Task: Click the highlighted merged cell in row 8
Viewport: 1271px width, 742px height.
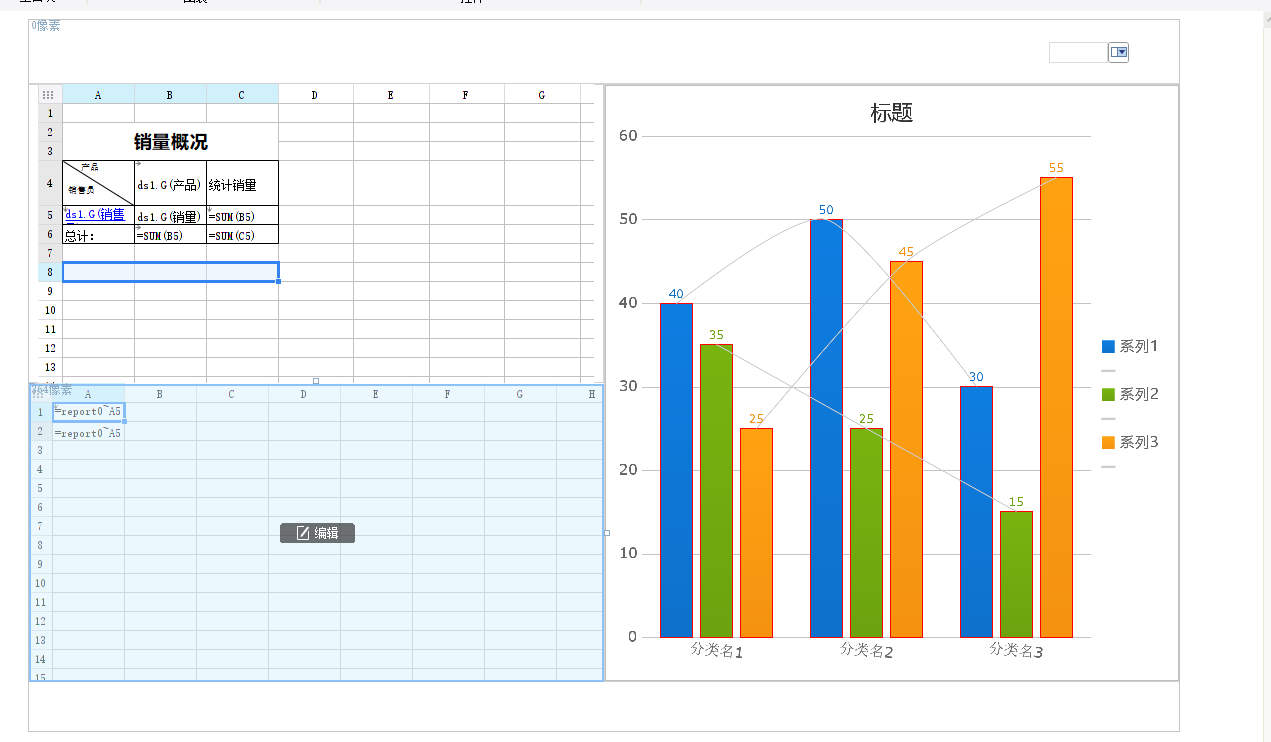Action: (170, 272)
